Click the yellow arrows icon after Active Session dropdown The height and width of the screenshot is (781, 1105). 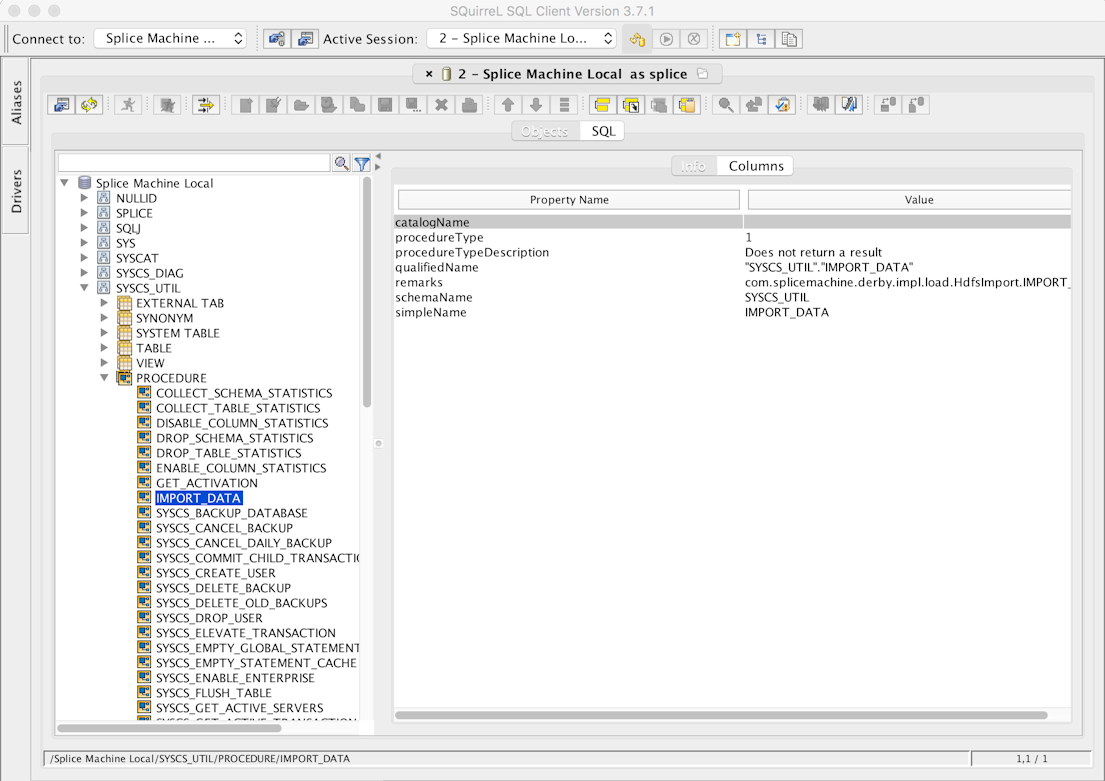point(637,39)
